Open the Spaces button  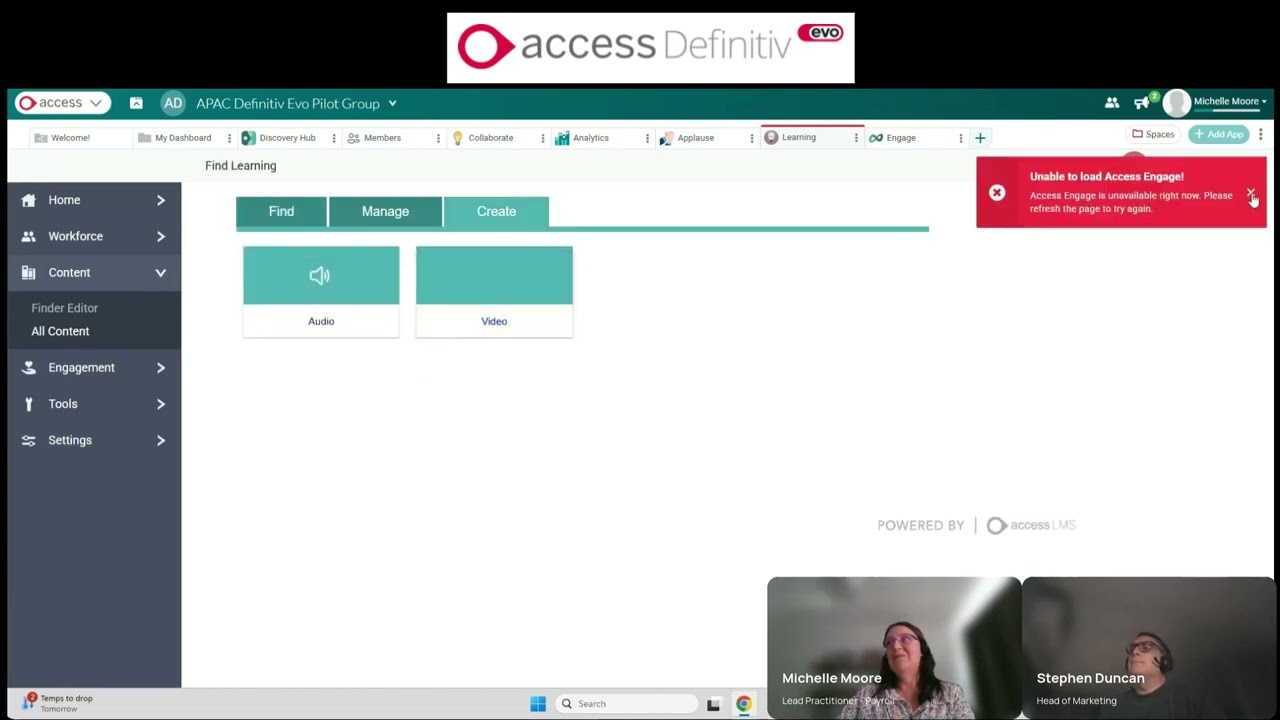pos(1153,134)
